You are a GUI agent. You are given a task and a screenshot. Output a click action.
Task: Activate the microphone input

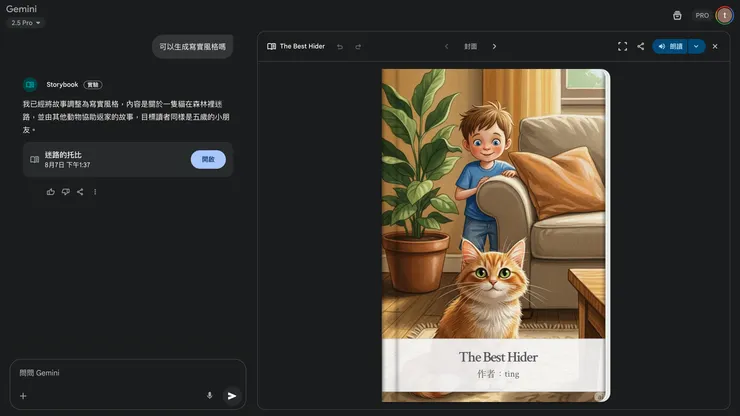coord(210,396)
